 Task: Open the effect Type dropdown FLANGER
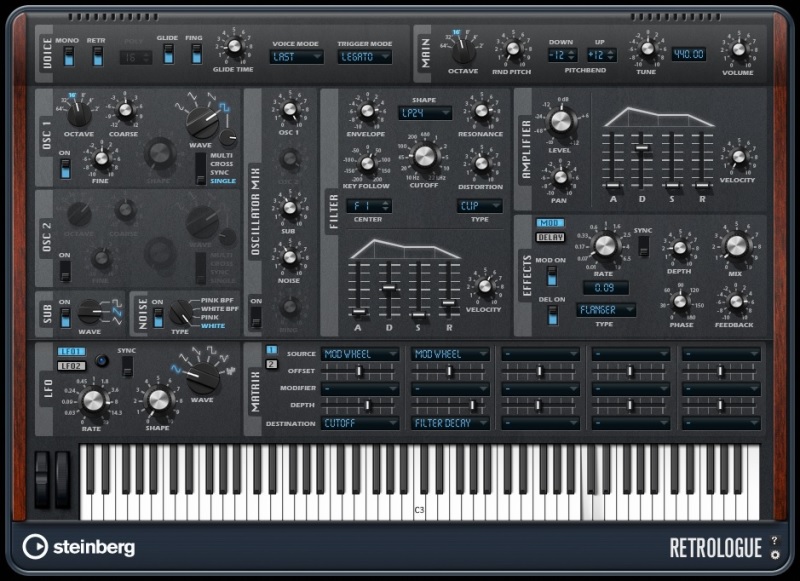(x=606, y=310)
